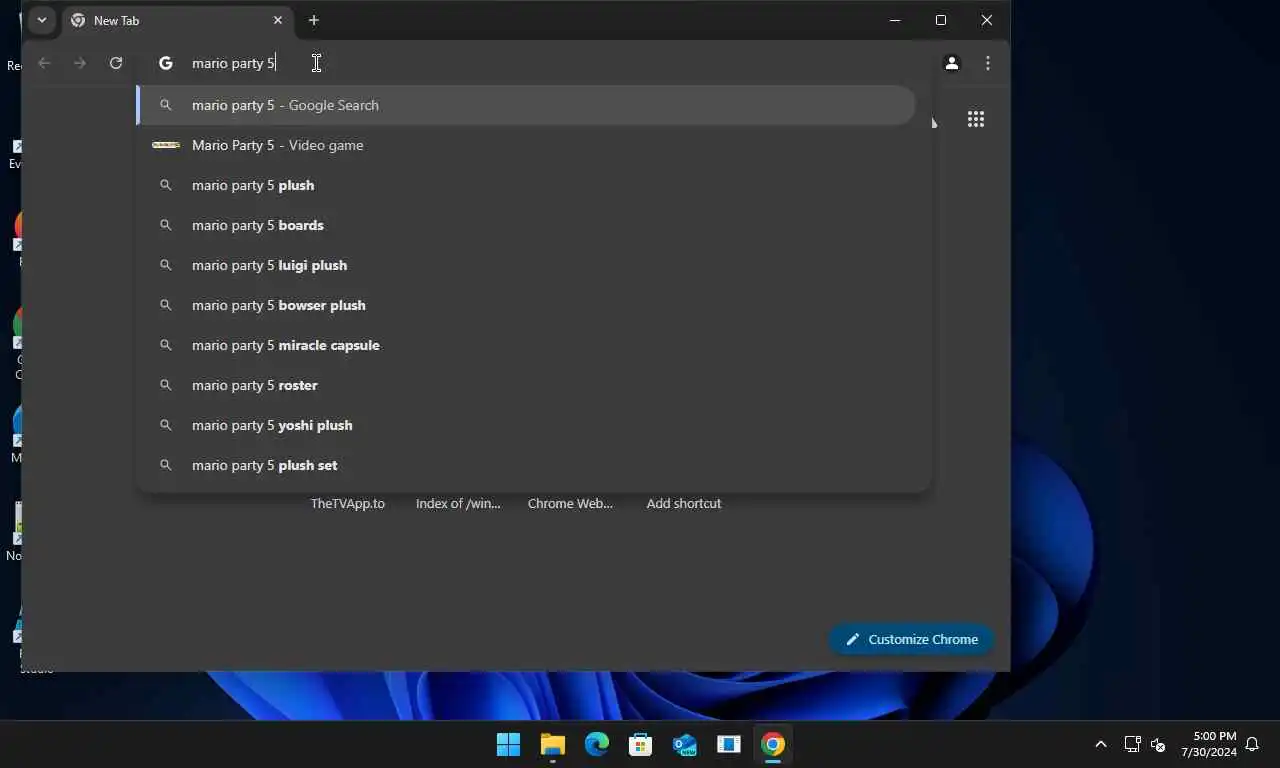Open the Windows Start menu

[x=509, y=744]
